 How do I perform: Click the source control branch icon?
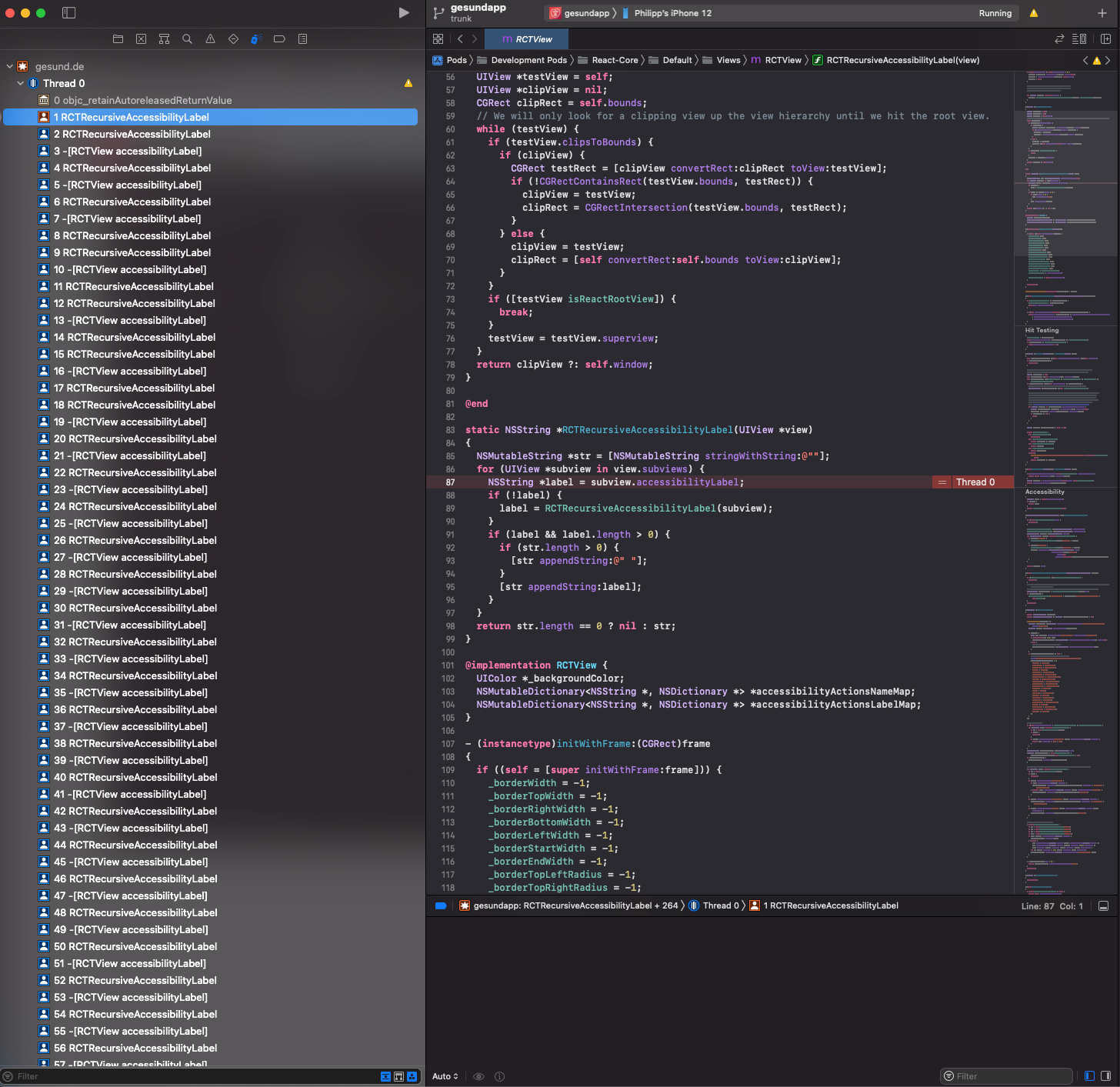tap(438, 13)
